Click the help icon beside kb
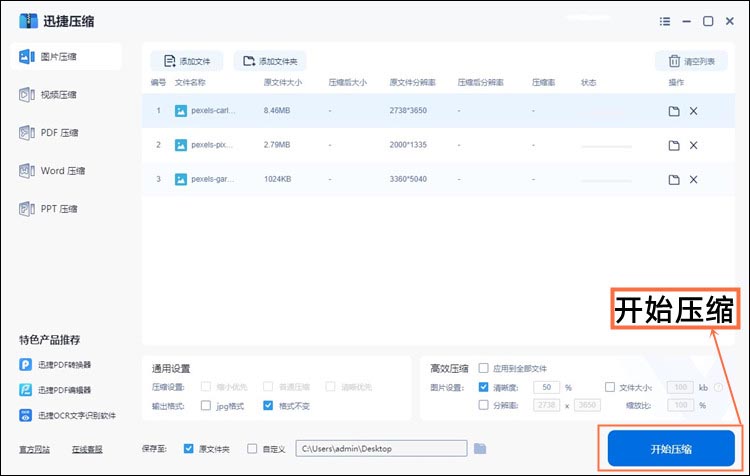Screen dimensions: 750x476 (718, 387)
